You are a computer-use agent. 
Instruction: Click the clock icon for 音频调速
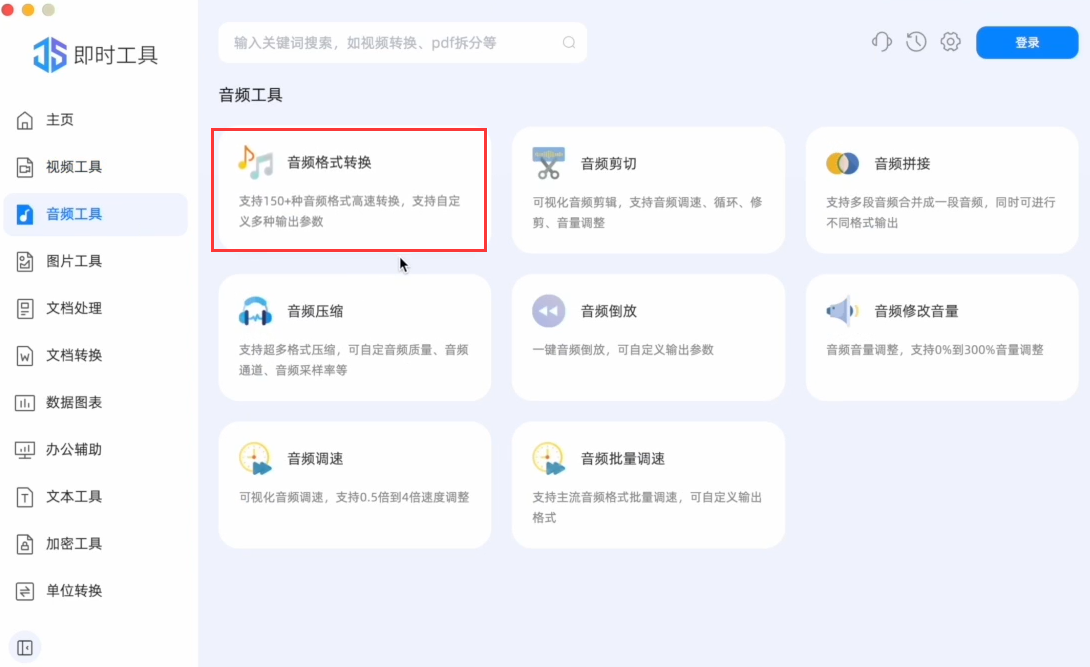click(255, 459)
